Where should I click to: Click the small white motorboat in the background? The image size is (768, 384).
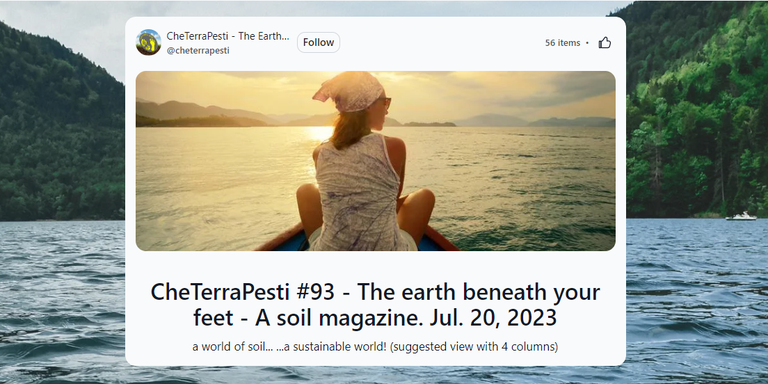coord(741,216)
